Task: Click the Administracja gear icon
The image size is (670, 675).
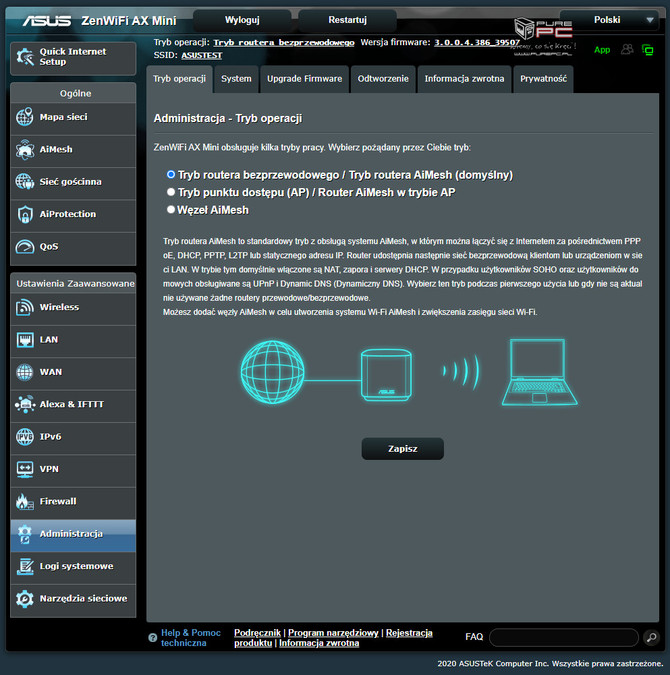Action: coord(25,534)
